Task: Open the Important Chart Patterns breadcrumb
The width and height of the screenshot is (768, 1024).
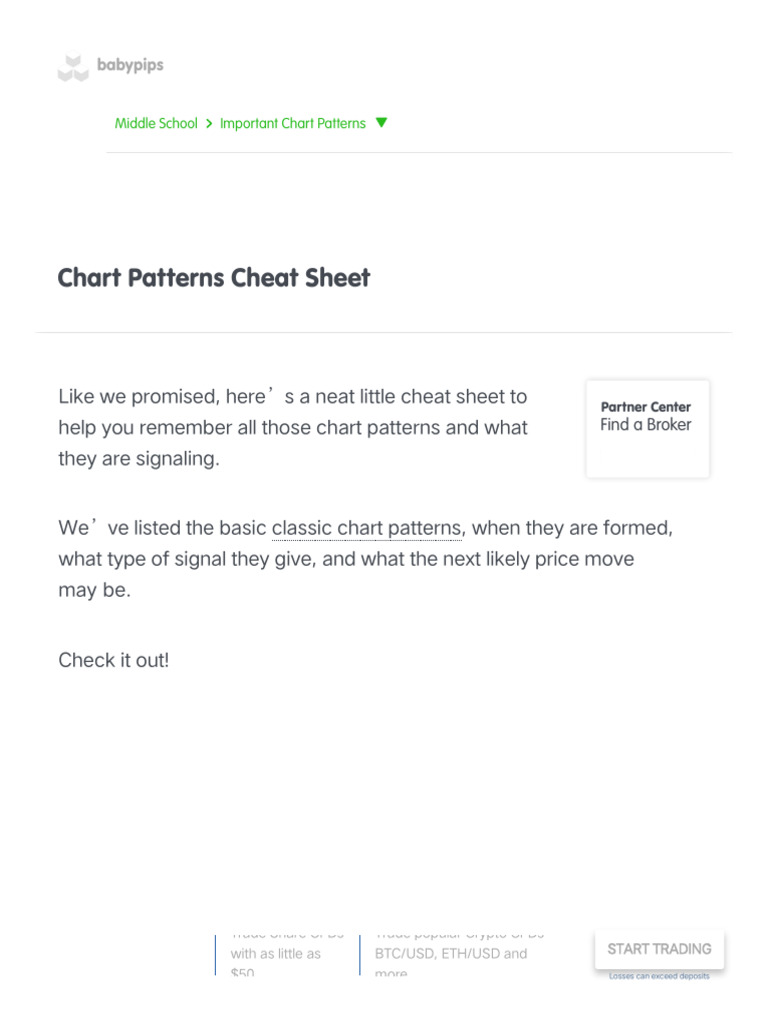Action: (x=292, y=124)
